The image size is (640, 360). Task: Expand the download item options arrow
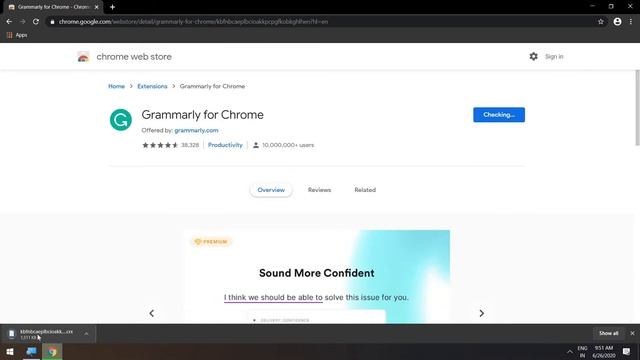[x=86, y=334]
